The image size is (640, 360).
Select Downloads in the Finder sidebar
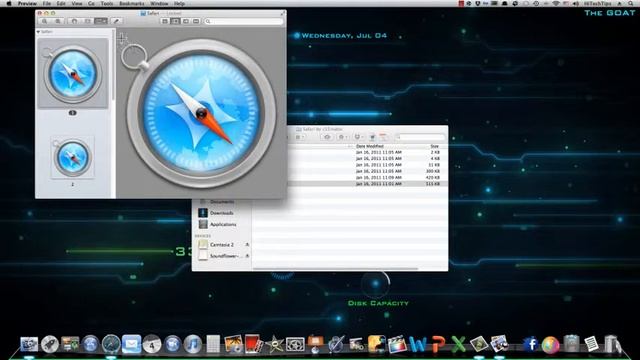click(222, 213)
